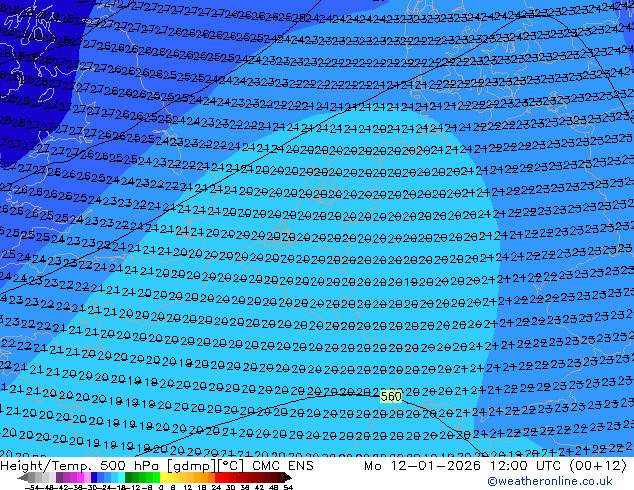Select the dark blue -30°C legend swatch
634x490 pixels.
pyautogui.click(x=94, y=477)
